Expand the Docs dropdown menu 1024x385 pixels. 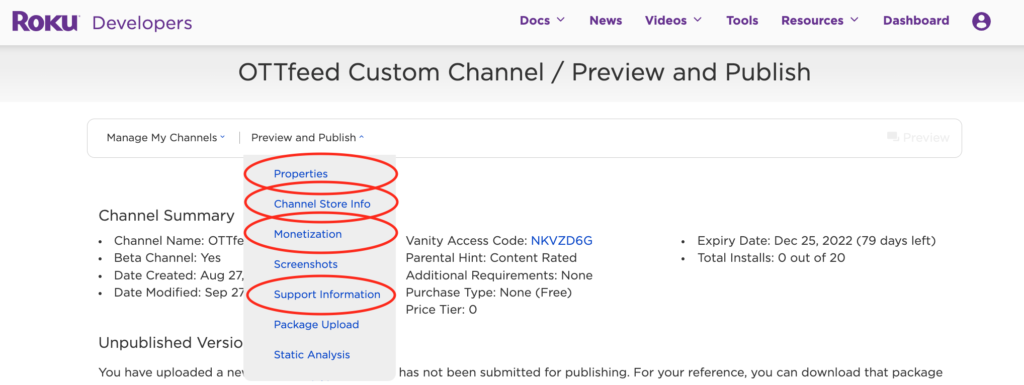542,20
